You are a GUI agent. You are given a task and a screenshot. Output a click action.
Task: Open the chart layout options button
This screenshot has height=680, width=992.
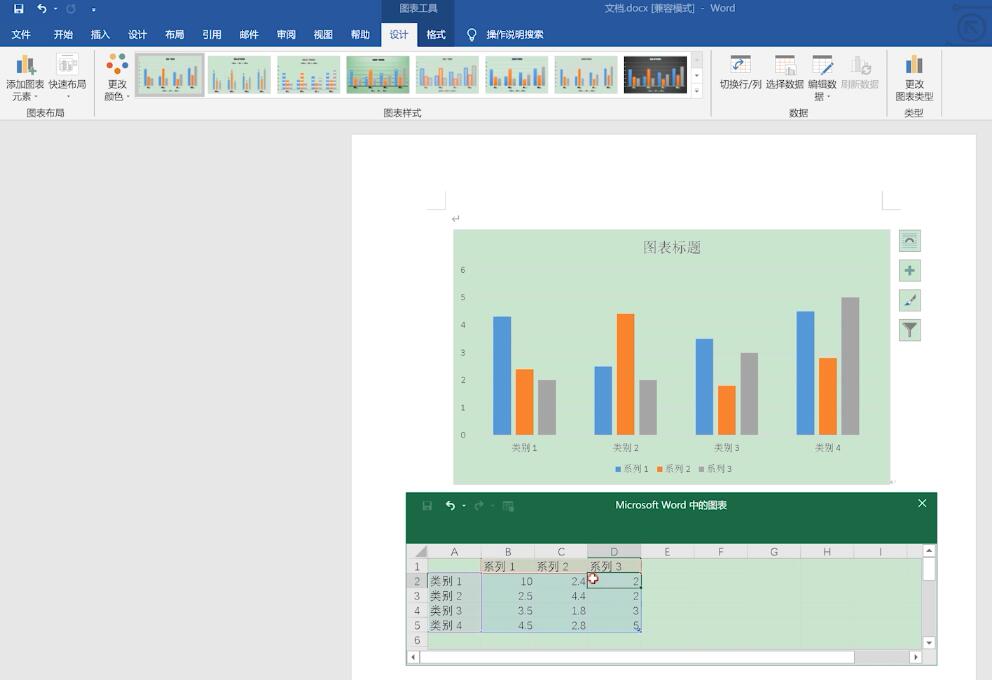[x=910, y=240]
